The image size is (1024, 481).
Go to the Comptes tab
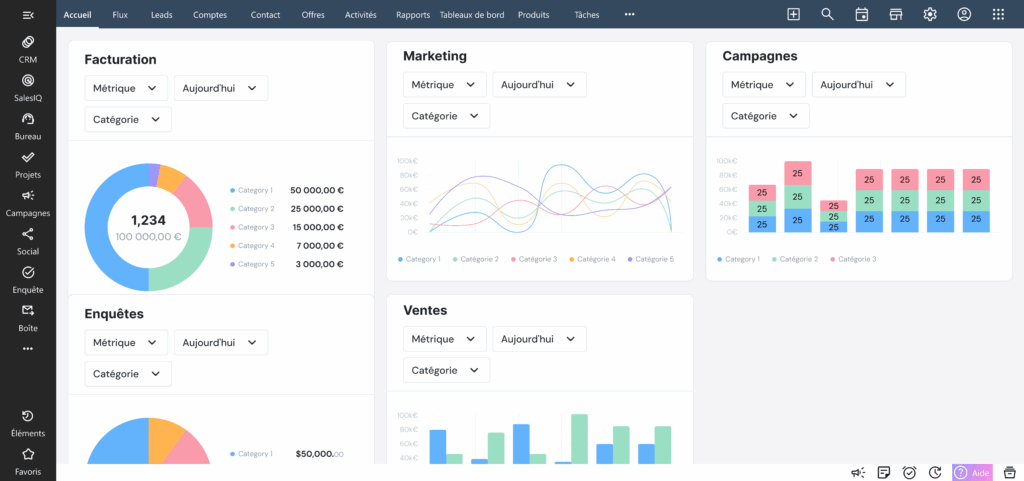[210, 14]
